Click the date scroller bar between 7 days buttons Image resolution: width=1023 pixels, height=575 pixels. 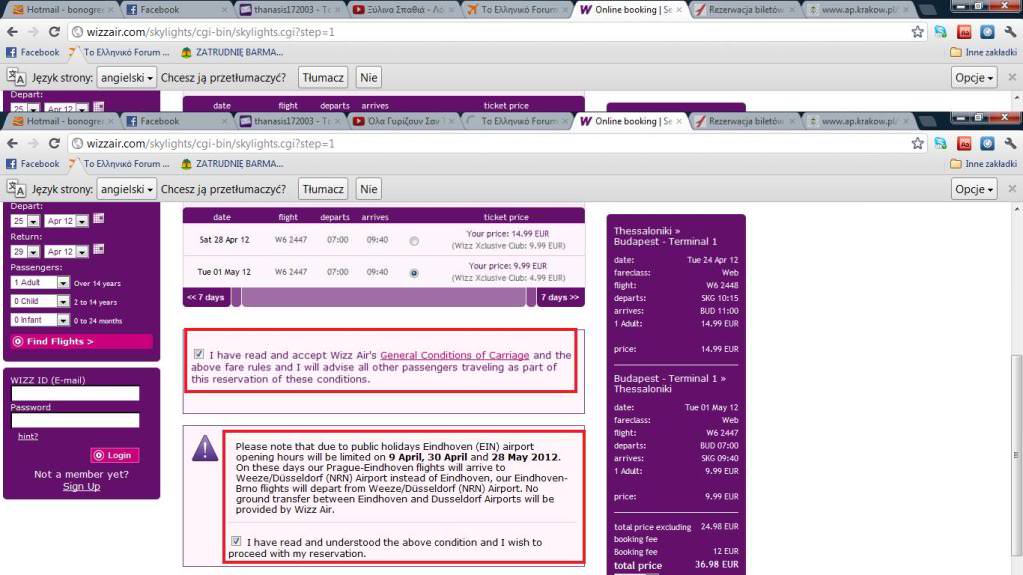pyautogui.click(x=383, y=297)
